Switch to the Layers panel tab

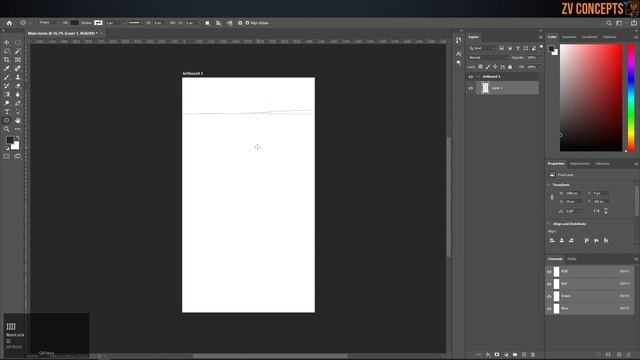pos(473,37)
